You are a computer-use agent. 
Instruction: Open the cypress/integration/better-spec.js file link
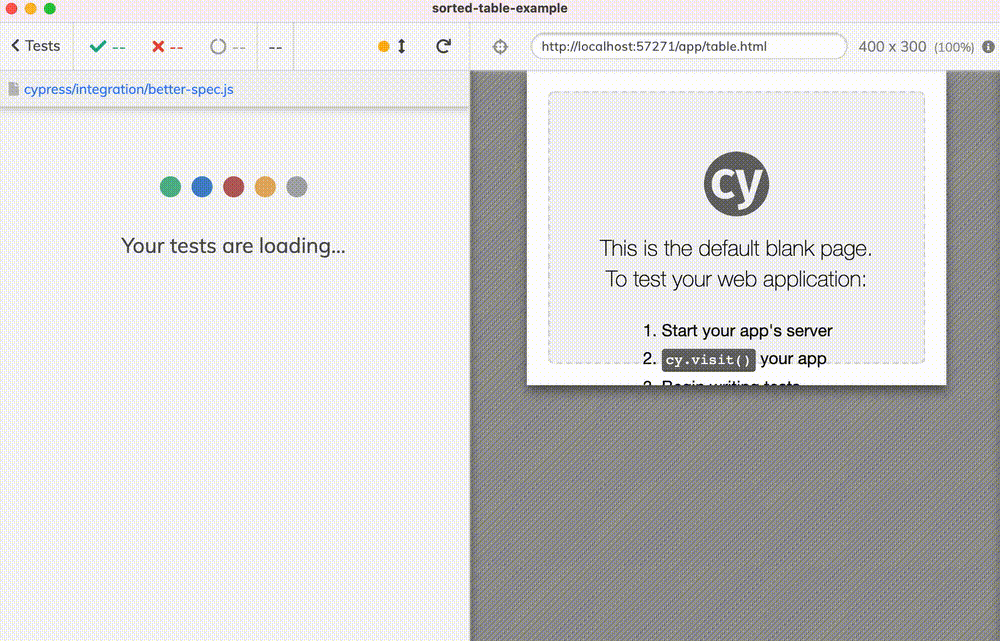click(129, 89)
